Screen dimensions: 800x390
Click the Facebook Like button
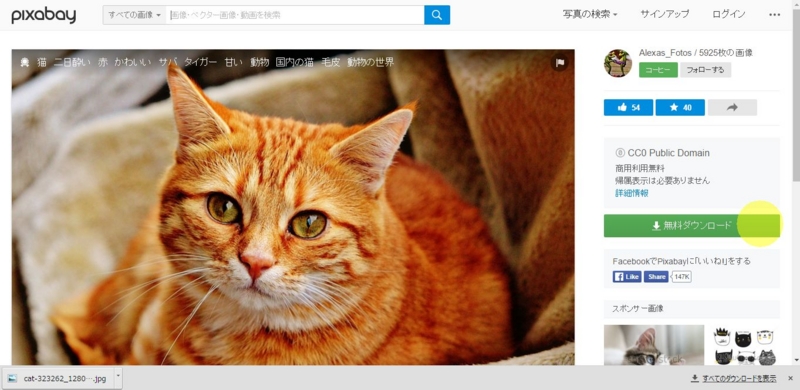tap(627, 277)
